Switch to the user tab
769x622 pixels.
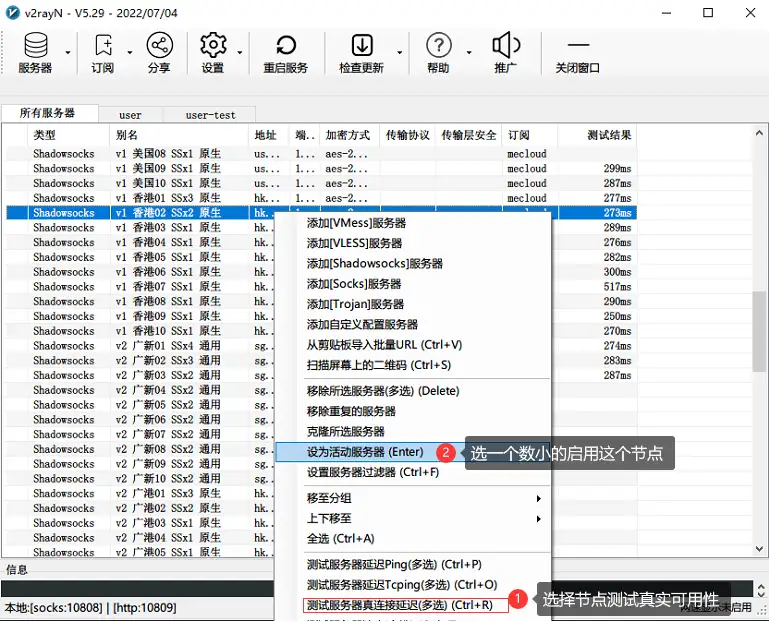pyautogui.click(x=130, y=115)
